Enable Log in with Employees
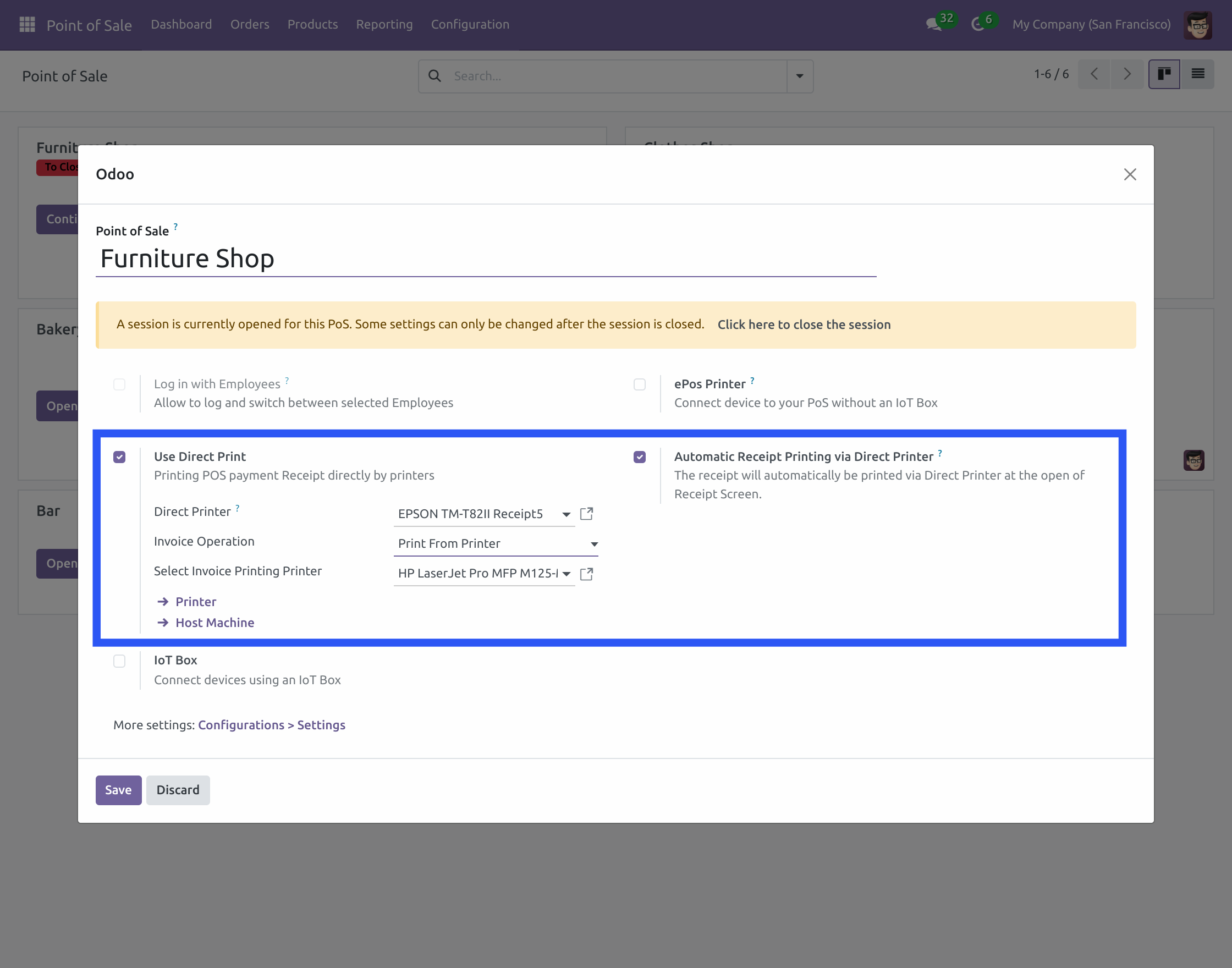Screen dimensions: 1232x968 119,384
